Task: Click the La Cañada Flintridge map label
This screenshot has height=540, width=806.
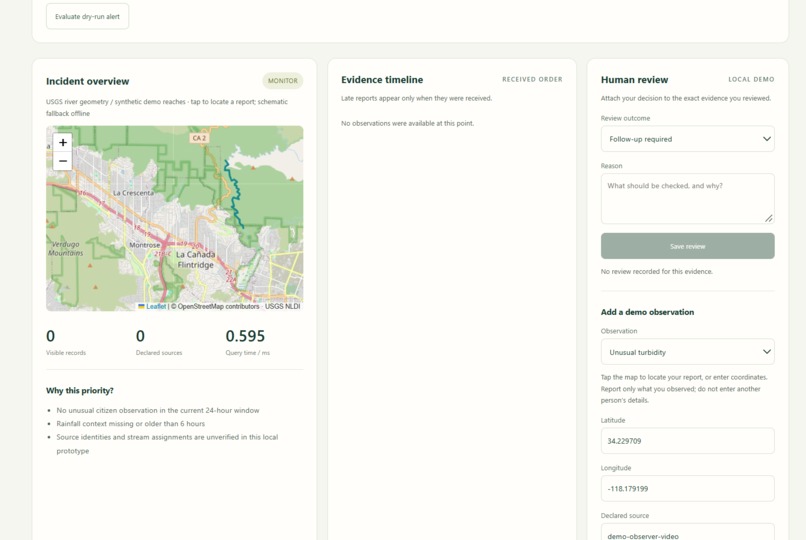Action: (195, 259)
